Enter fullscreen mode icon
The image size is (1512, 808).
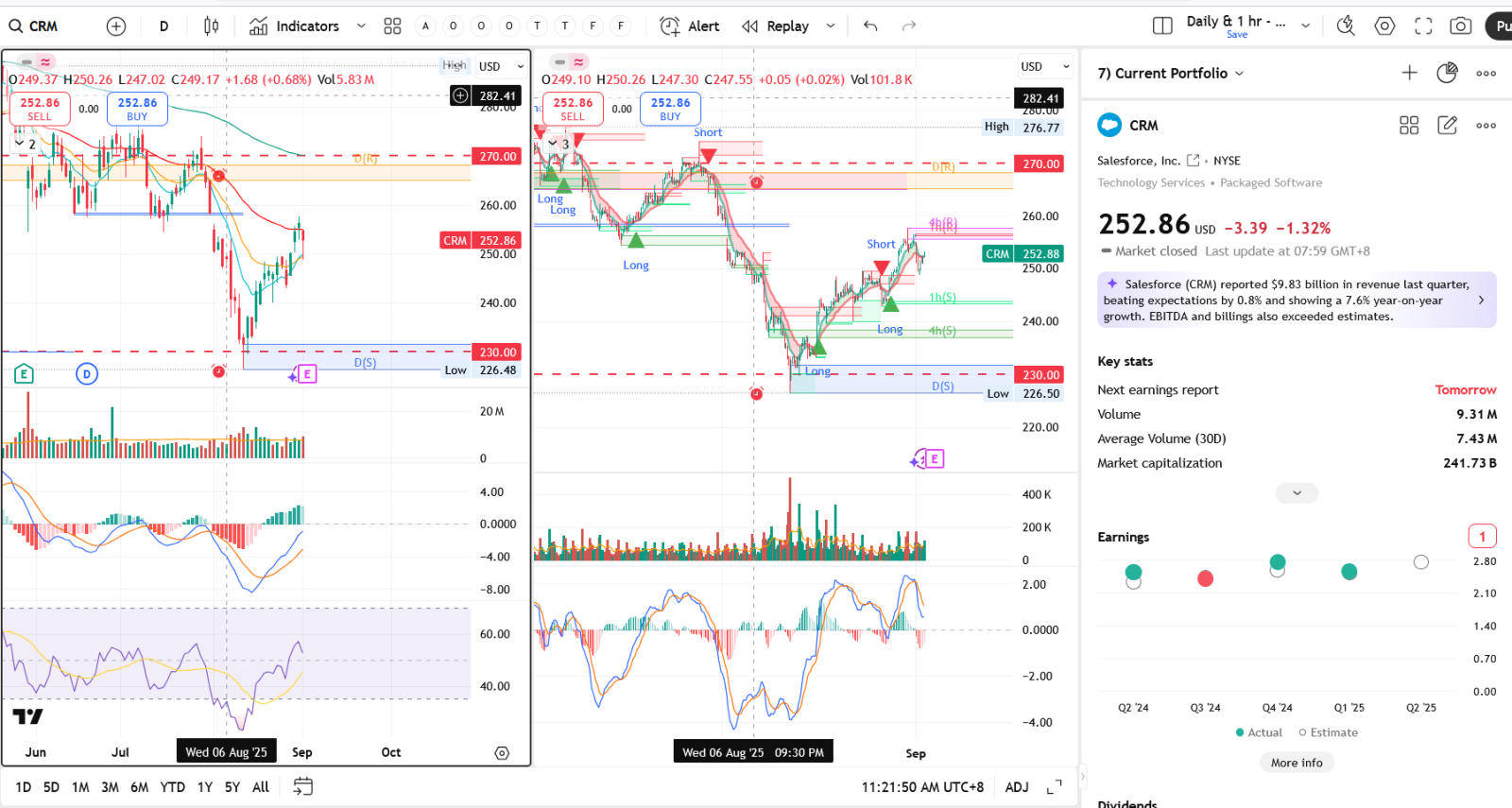point(1423,26)
